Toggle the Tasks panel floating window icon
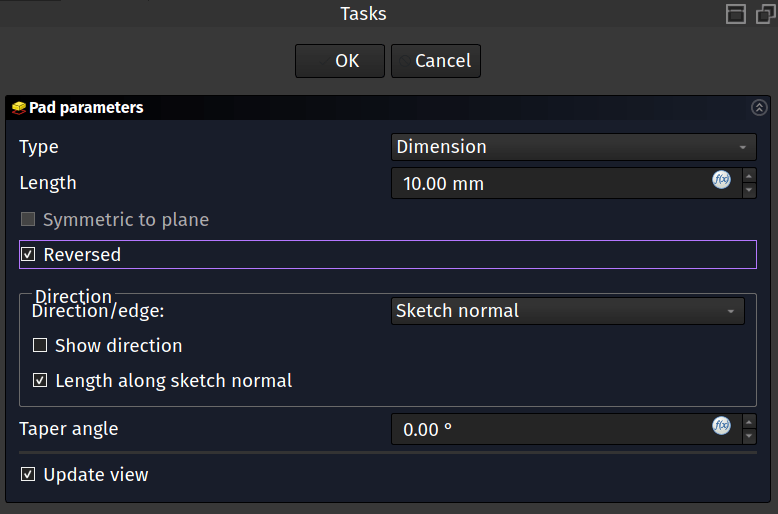The width and height of the screenshot is (778, 514). pos(766,14)
